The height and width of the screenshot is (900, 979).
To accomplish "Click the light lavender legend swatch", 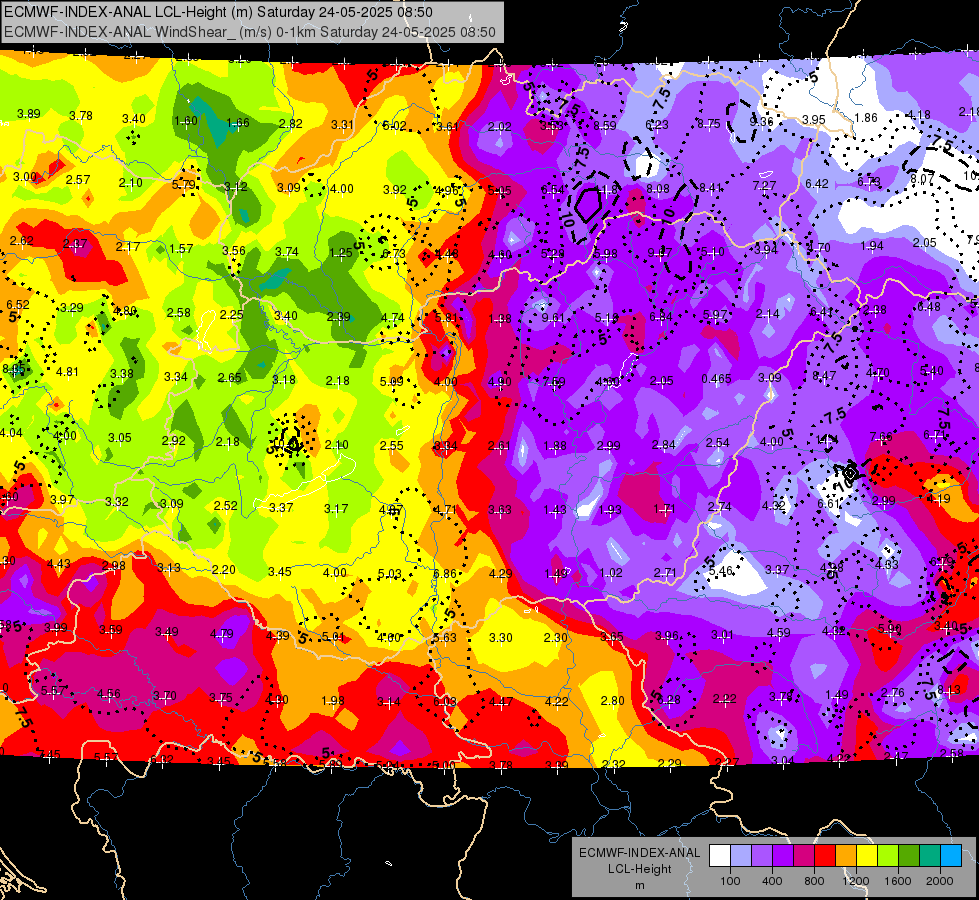I will pyautogui.click(x=741, y=856).
